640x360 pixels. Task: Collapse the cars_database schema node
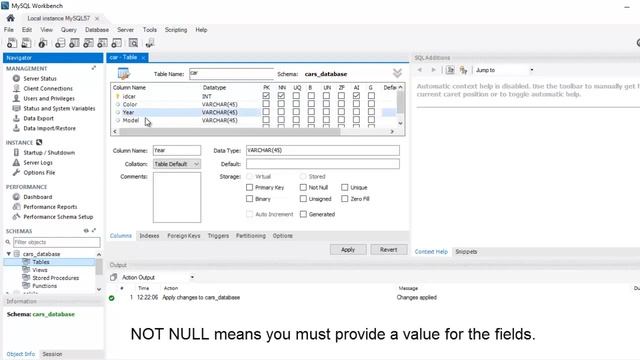pyautogui.click(x=9, y=254)
